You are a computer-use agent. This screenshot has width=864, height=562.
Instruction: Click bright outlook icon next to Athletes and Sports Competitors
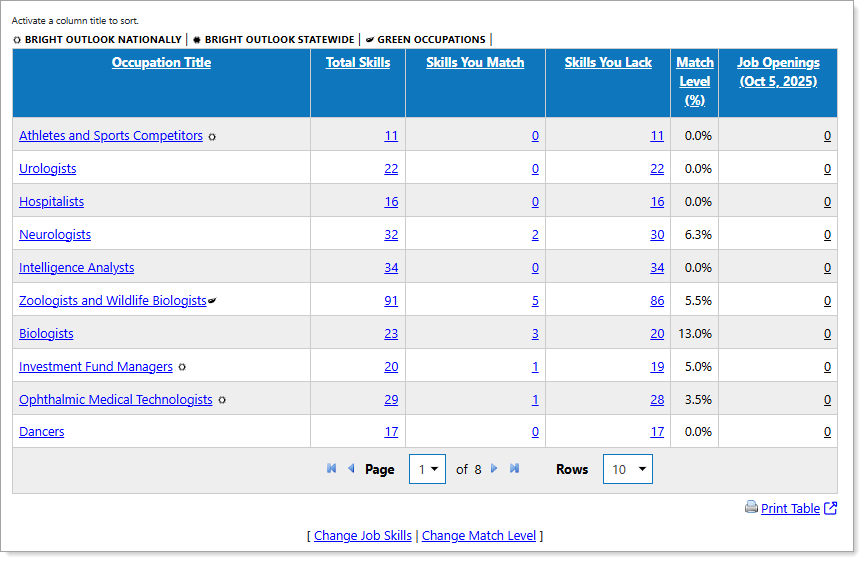click(x=212, y=136)
